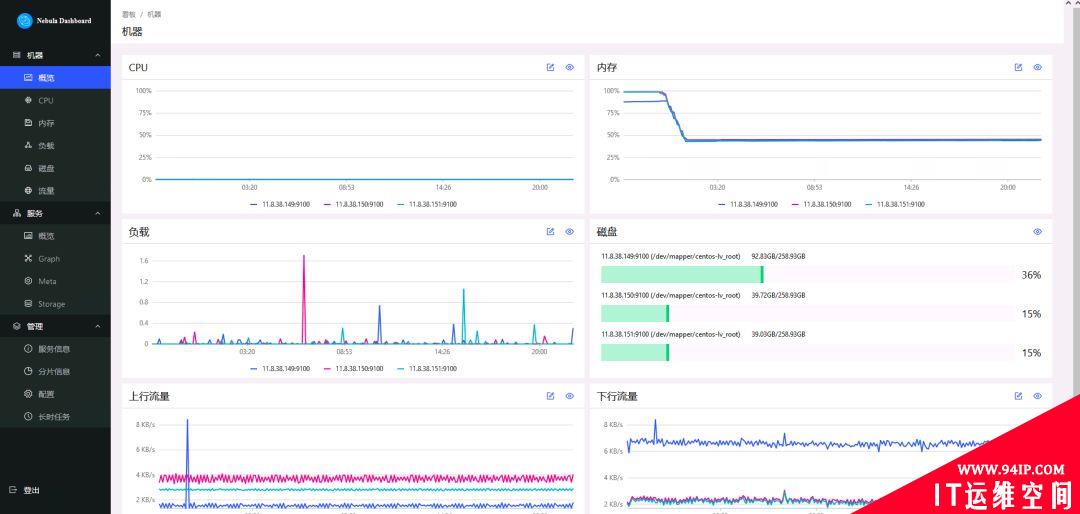The image size is (1080, 514).
Task: Click the 负载 panel title
Action: 138,232
